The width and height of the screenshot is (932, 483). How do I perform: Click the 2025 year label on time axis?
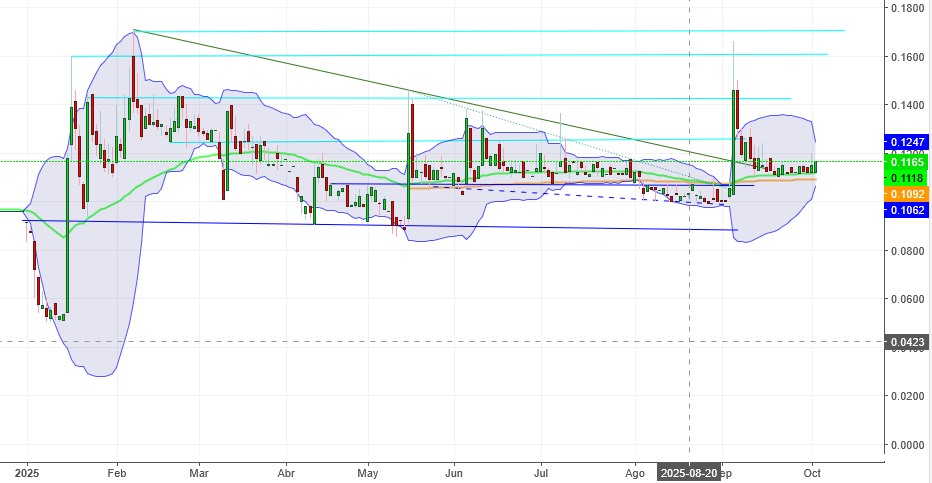click(x=27, y=473)
